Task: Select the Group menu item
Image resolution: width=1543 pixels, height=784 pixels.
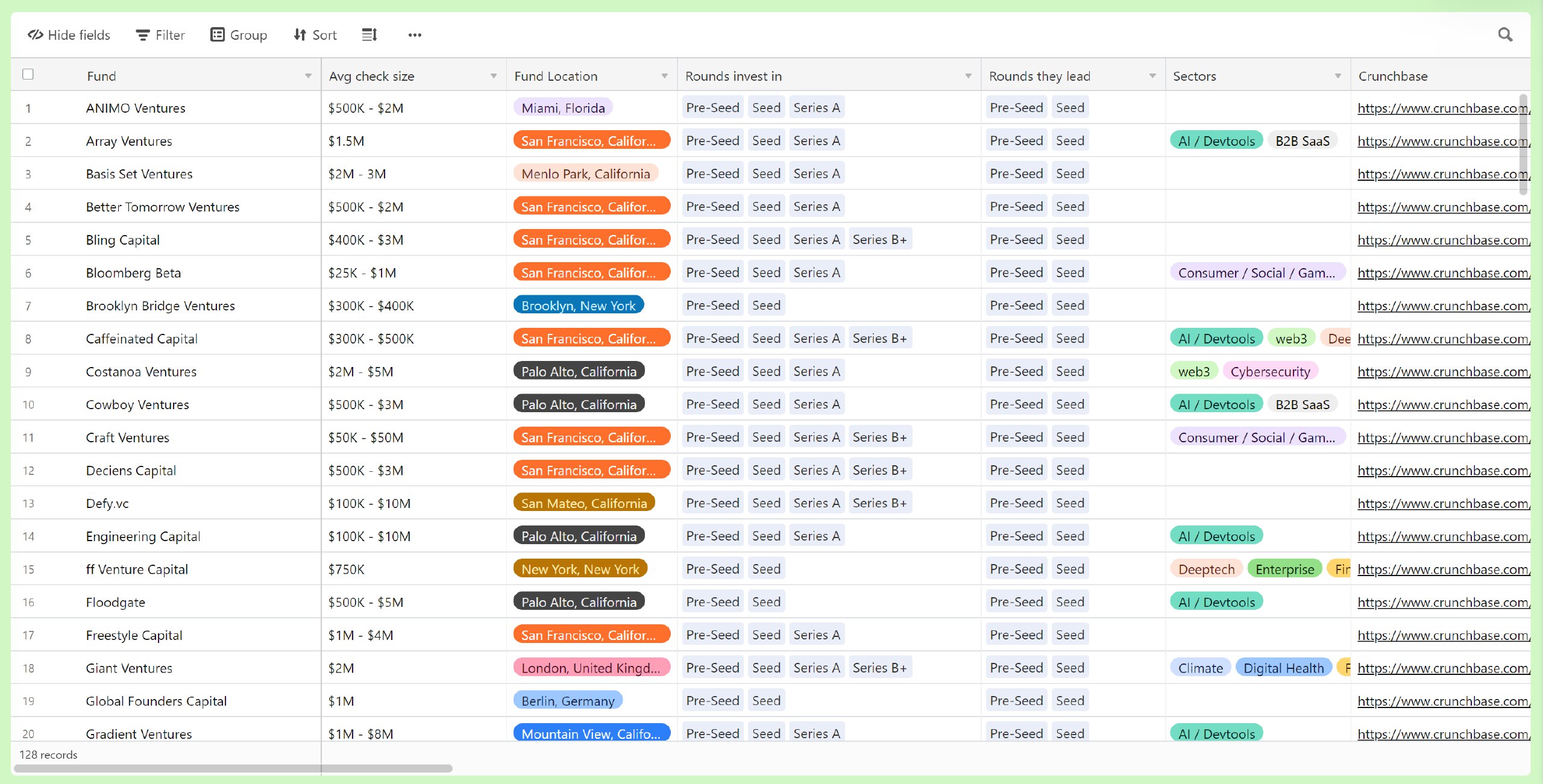Action: coord(239,35)
